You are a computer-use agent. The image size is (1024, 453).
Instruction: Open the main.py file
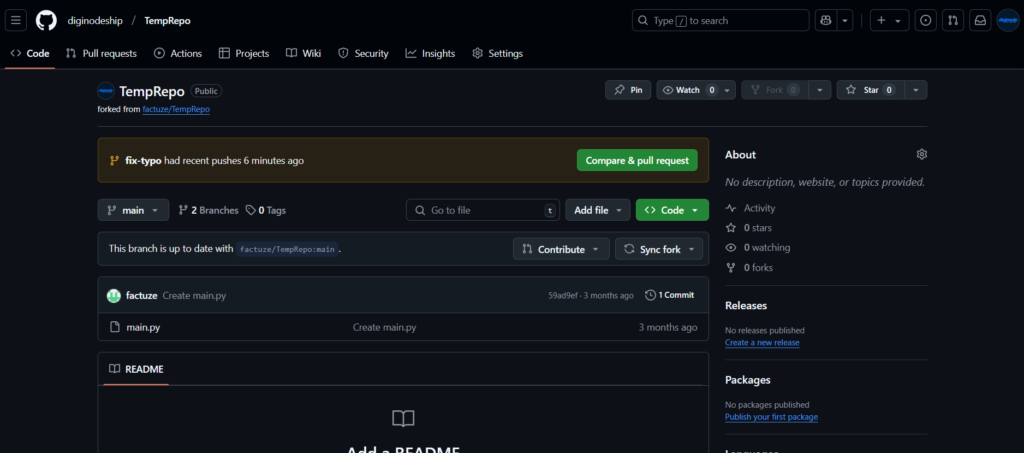pos(143,327)
